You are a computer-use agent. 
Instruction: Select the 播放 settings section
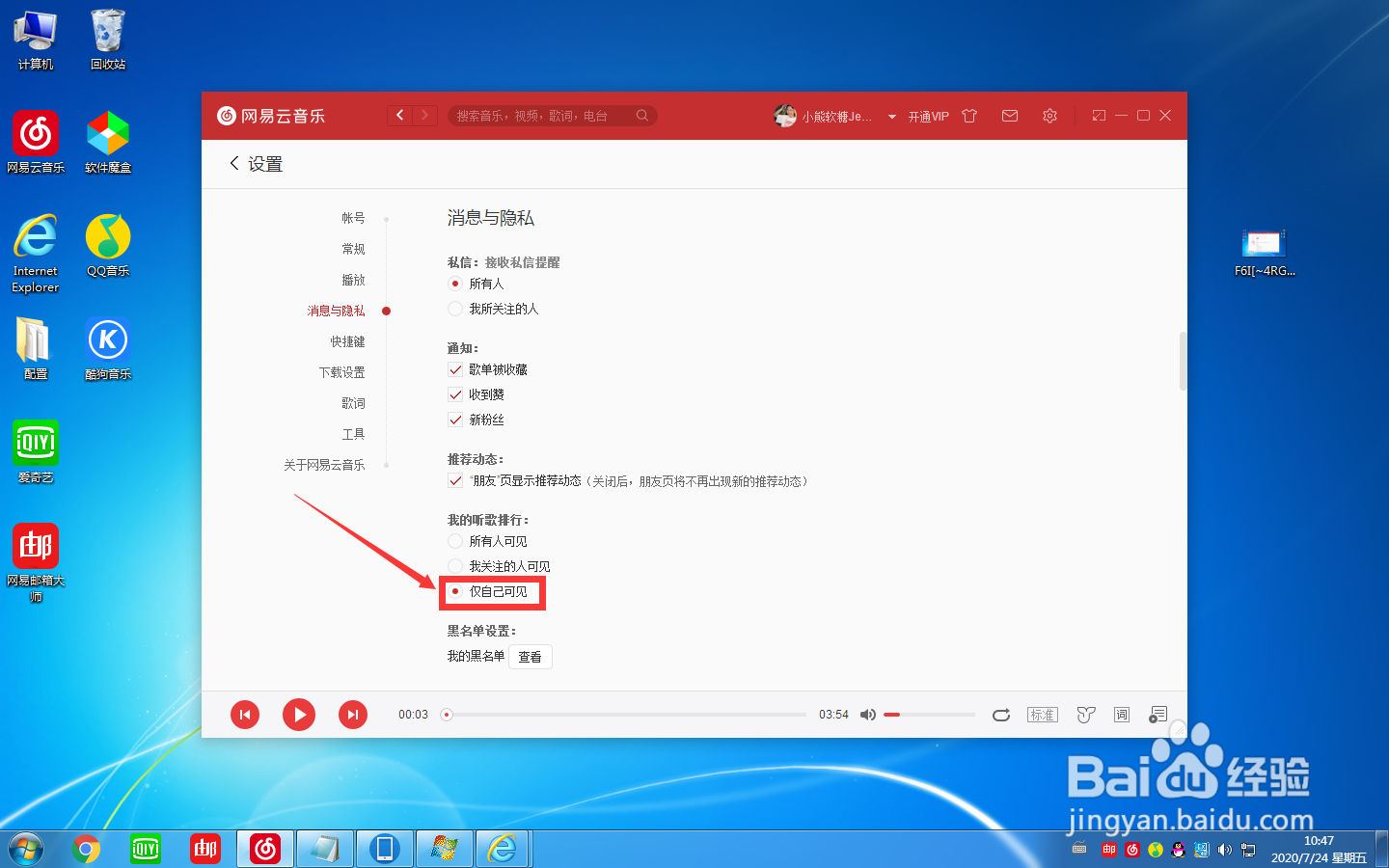tap(353, 280)
